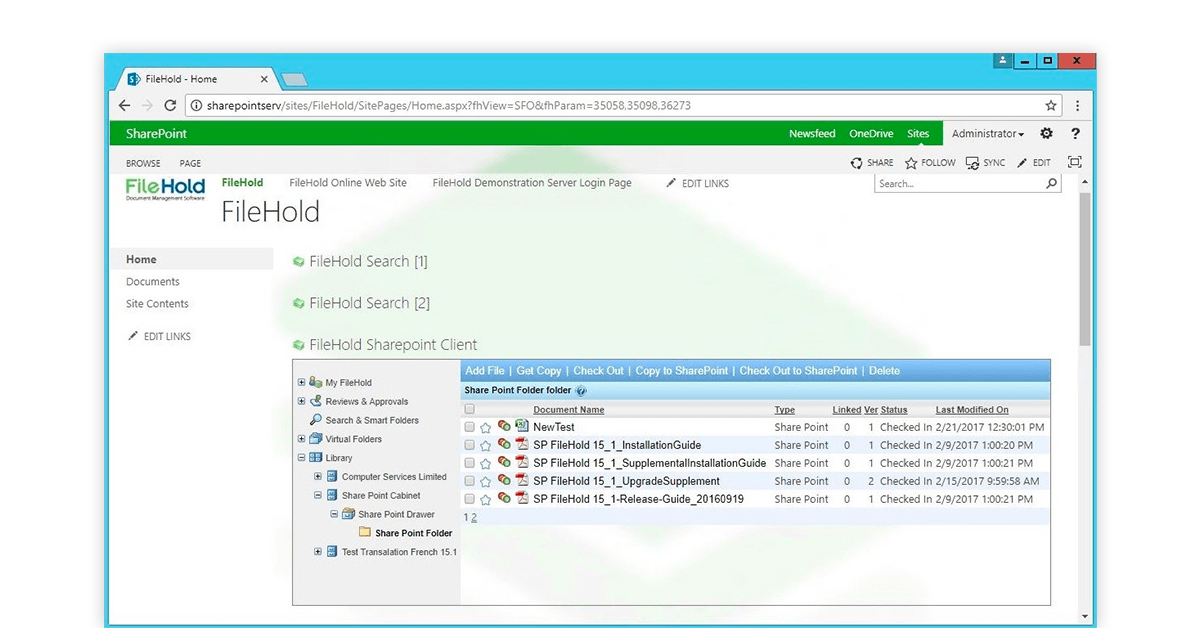Click the star icon for the NewTest row

pos(486,428)
